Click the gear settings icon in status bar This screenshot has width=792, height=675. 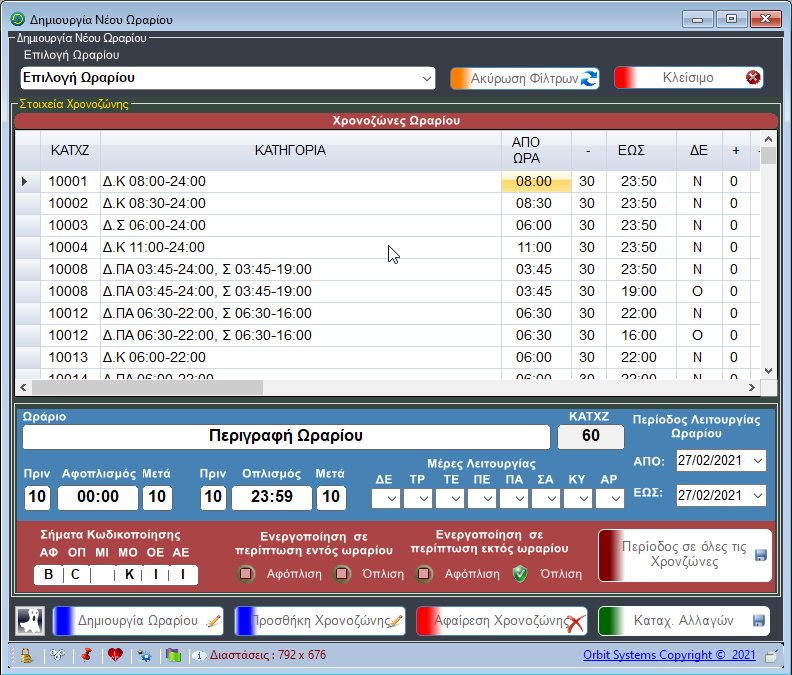click(x=145, y=656)
